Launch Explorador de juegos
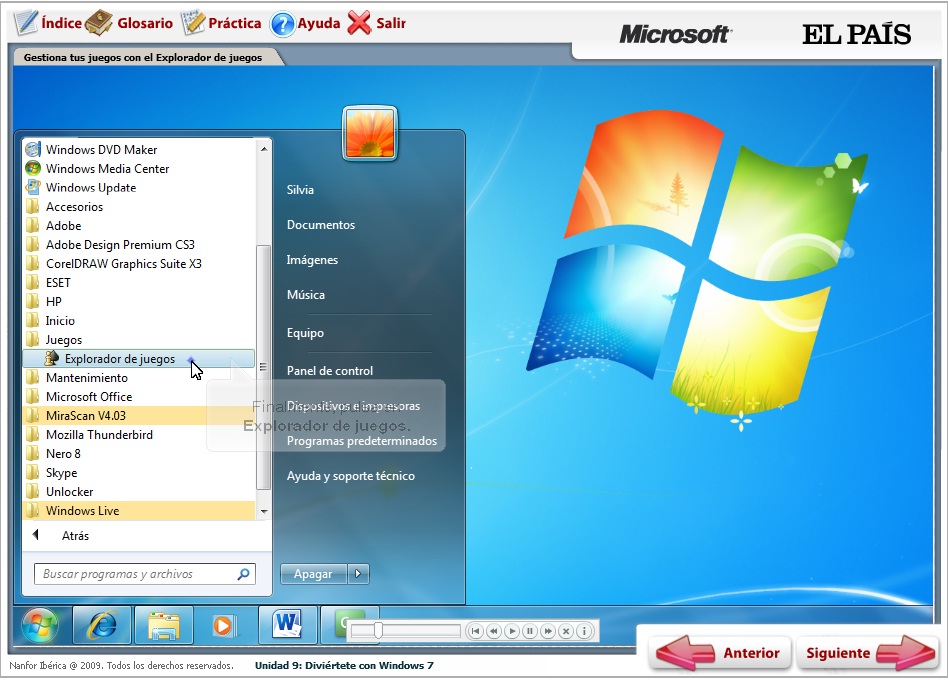The image size is (948, 680). [138, 358]
